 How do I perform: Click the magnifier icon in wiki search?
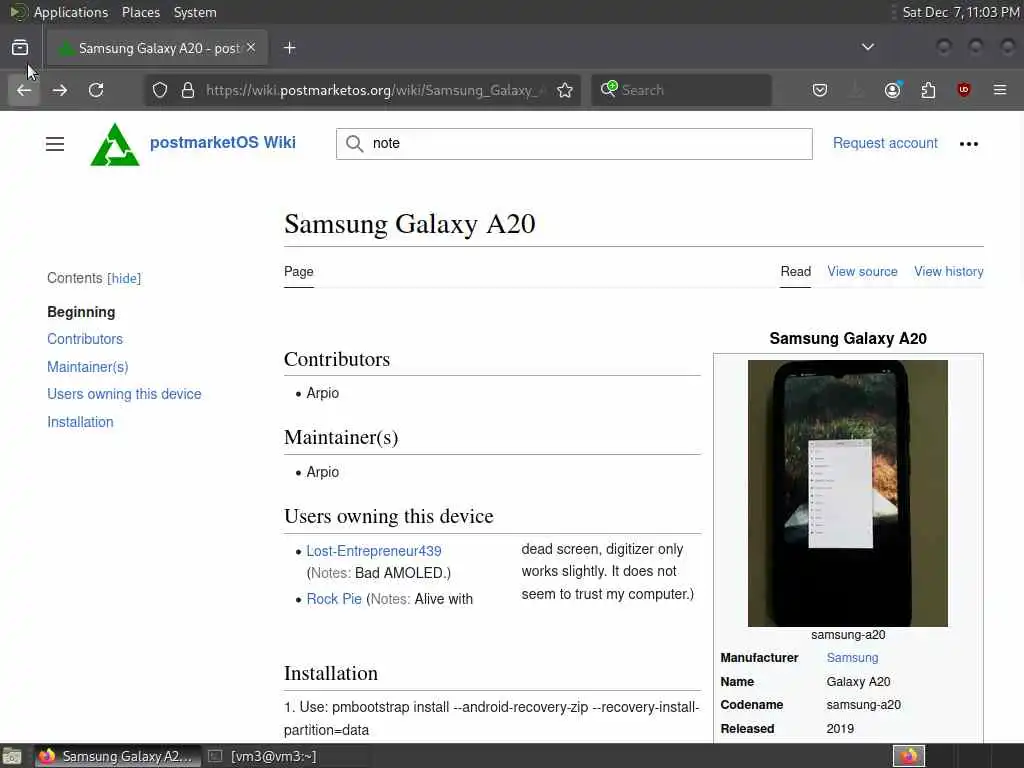click(x=355, y=144)
